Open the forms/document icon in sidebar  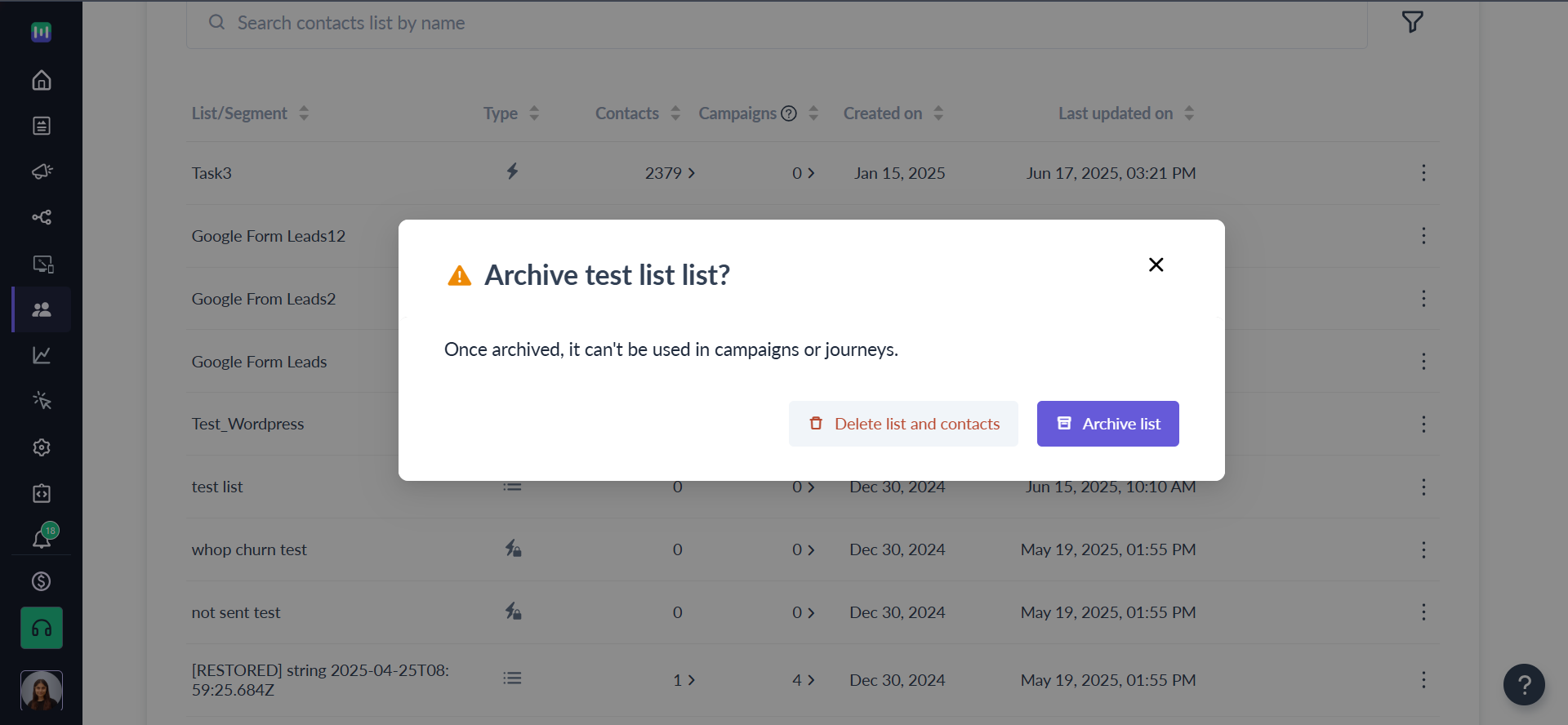pyautogui.click(x=42, y=126)
